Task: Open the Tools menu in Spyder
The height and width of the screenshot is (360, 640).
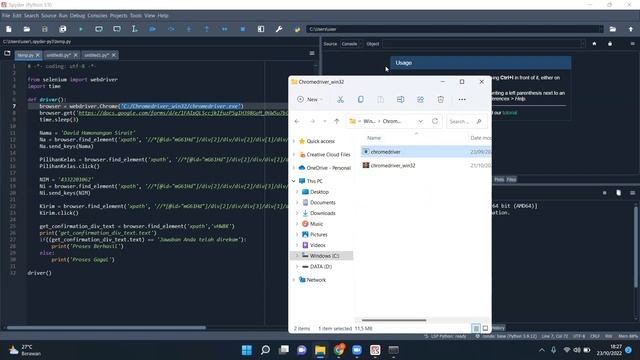Action: coord(136,16)
